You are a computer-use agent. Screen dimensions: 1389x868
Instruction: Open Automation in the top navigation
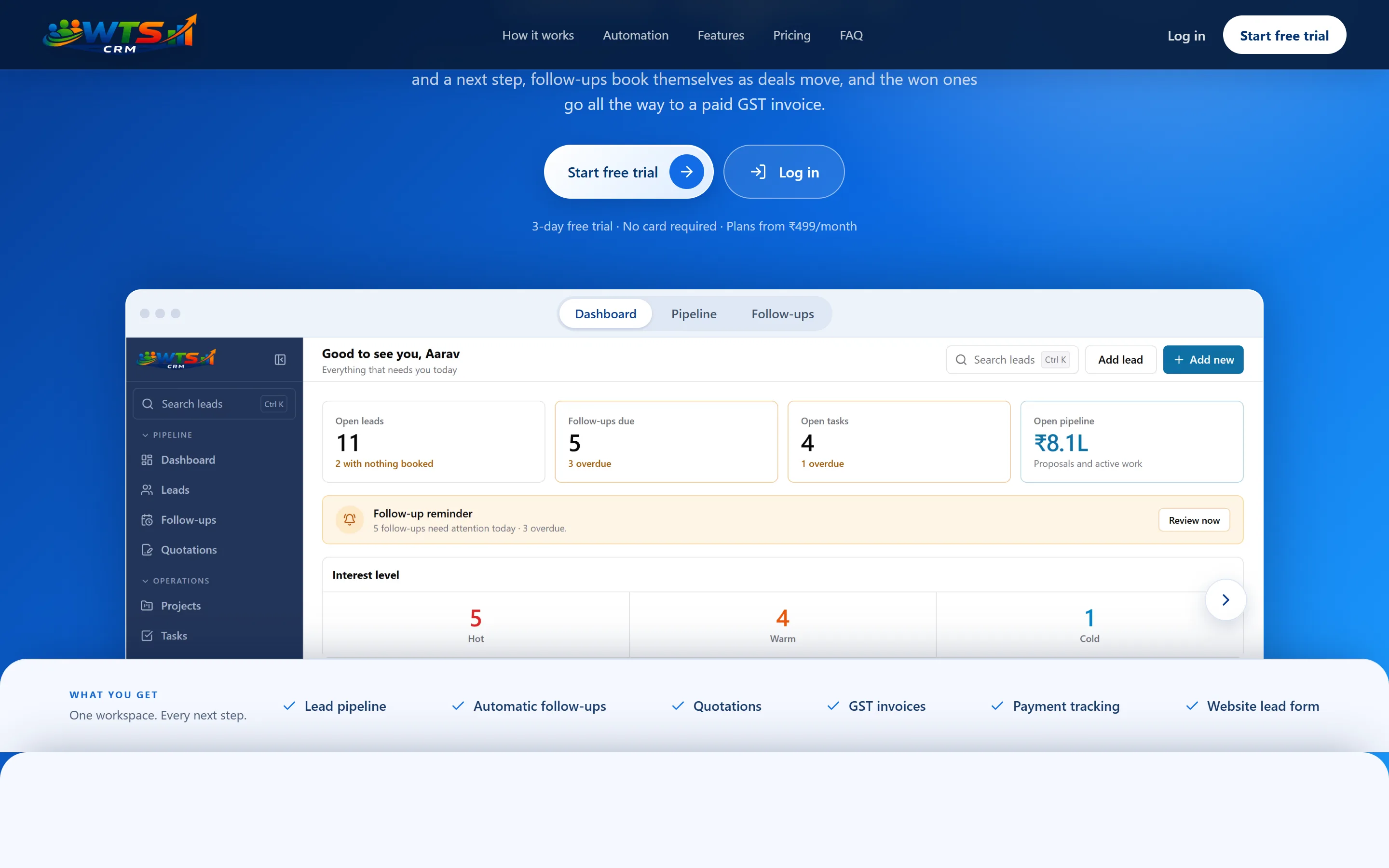(x=635, y=35)
